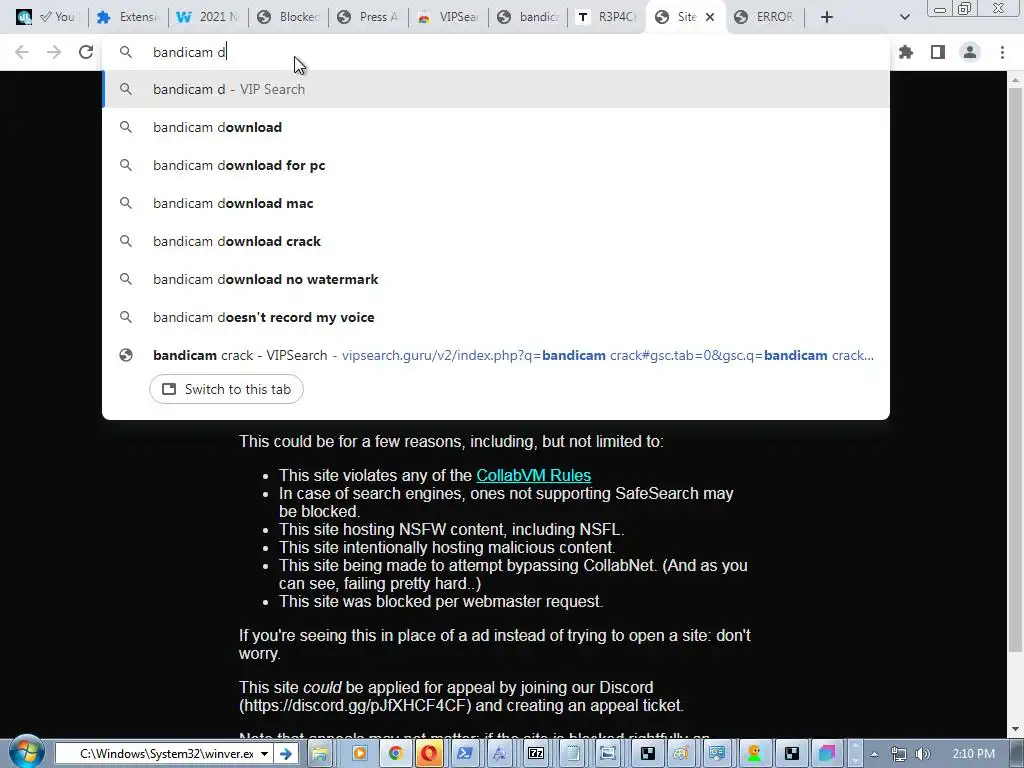The image size is (1024, 768).
Task: Show hidden system tray icons
Action: click(x=874, y=754)
